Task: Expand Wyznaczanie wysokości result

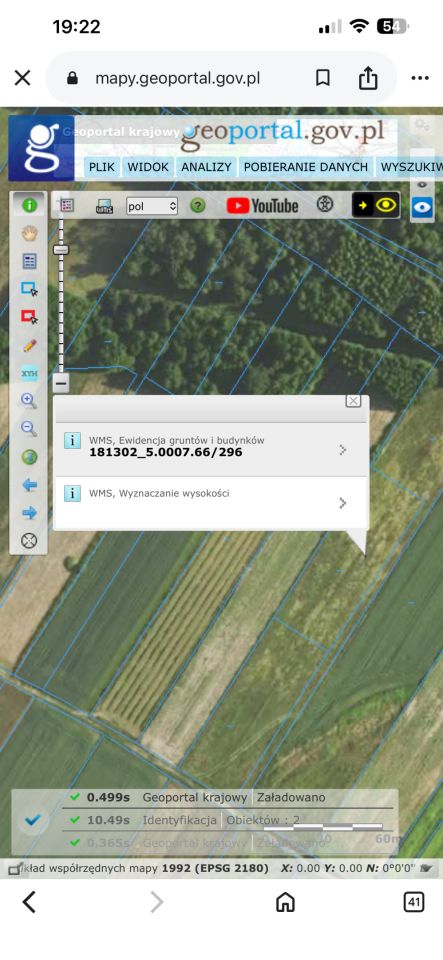Action: pyautogui.click(x=211, y=503)
